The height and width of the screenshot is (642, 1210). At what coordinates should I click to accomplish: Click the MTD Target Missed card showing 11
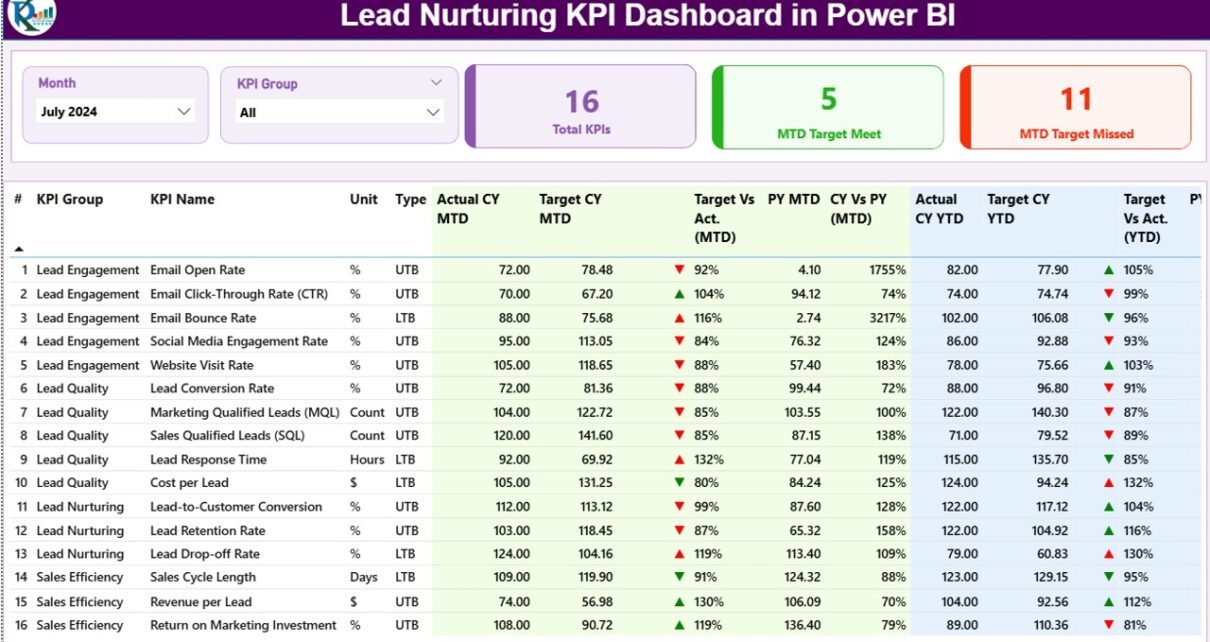point(1076,107)
